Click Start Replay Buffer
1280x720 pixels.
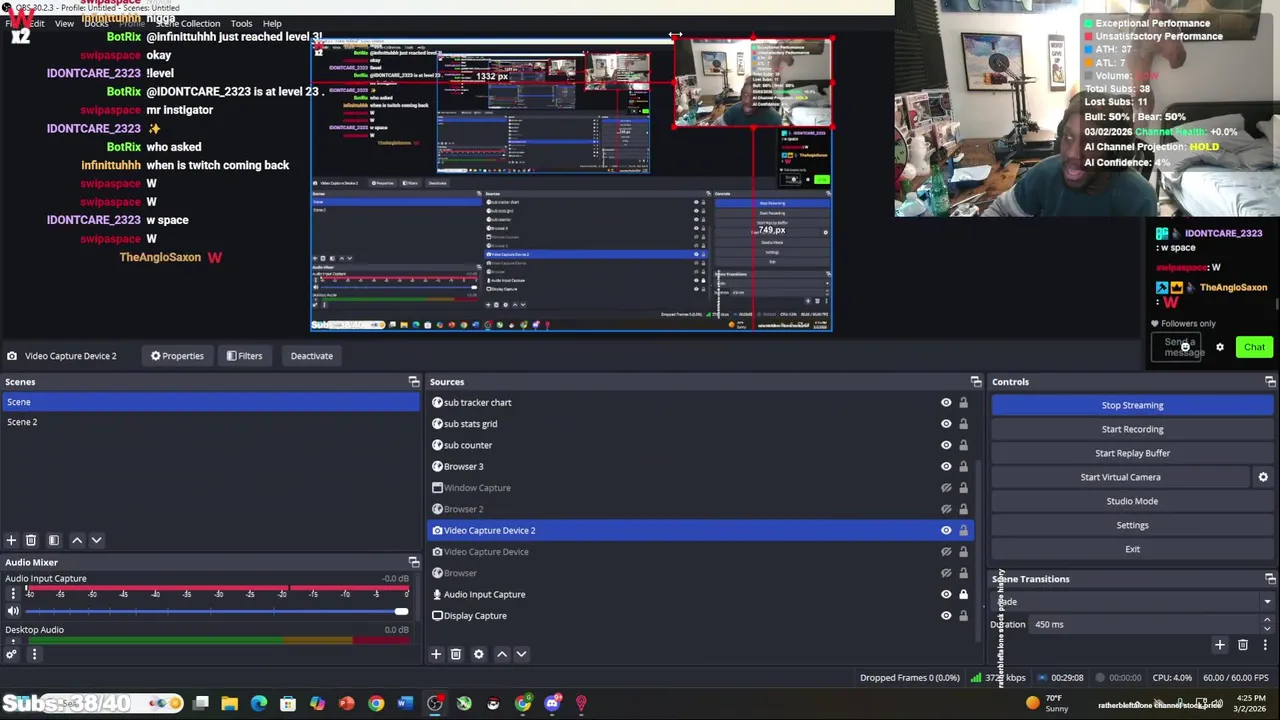(x=1133, y=453)
